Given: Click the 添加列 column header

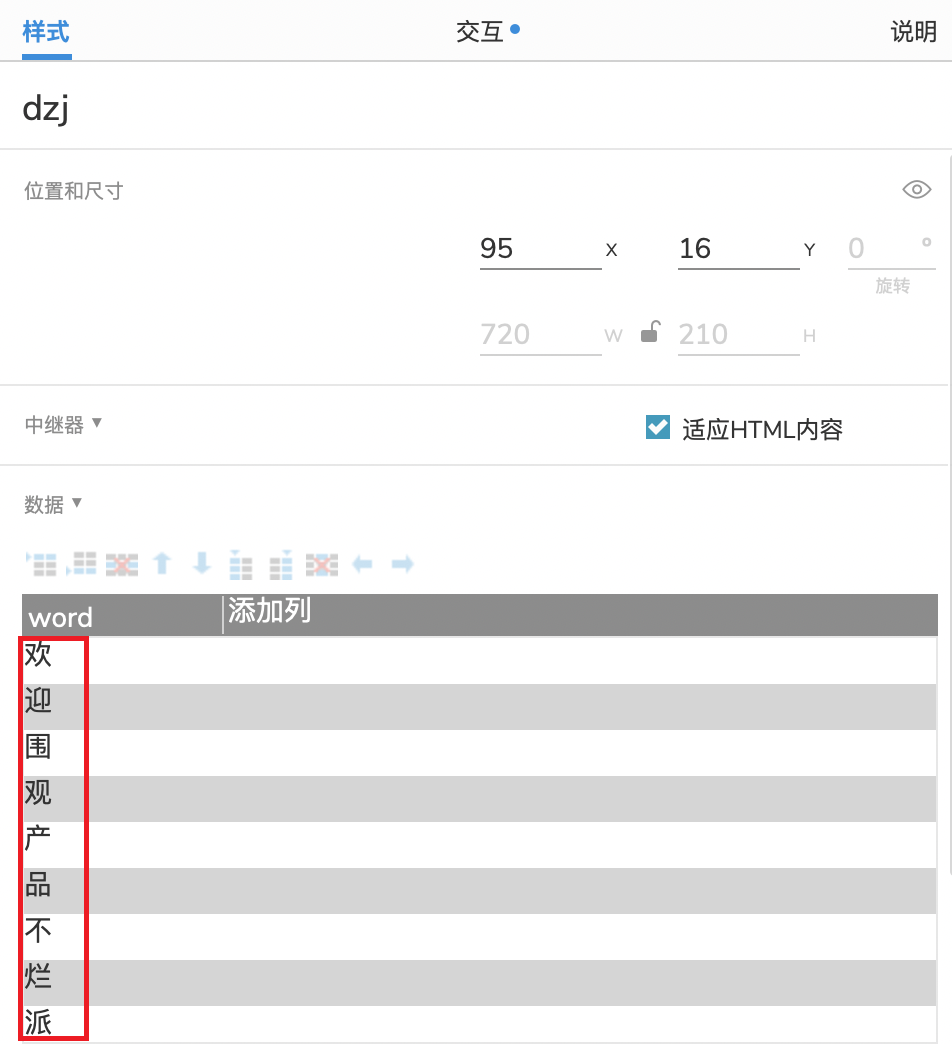Looking at the screenshot, I should pos(270,611).
